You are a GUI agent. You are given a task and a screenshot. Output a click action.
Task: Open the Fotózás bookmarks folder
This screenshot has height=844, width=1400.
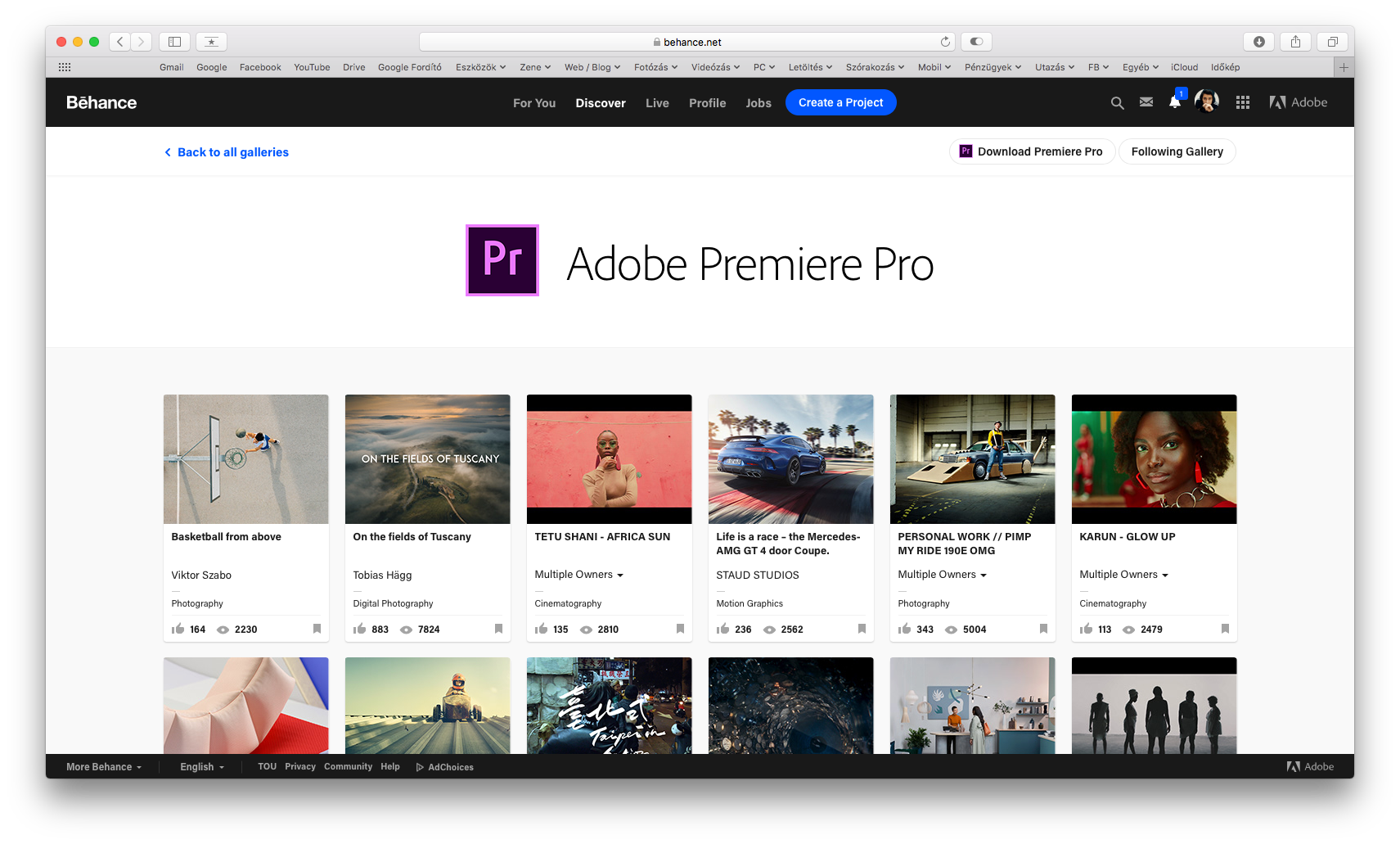655,67
